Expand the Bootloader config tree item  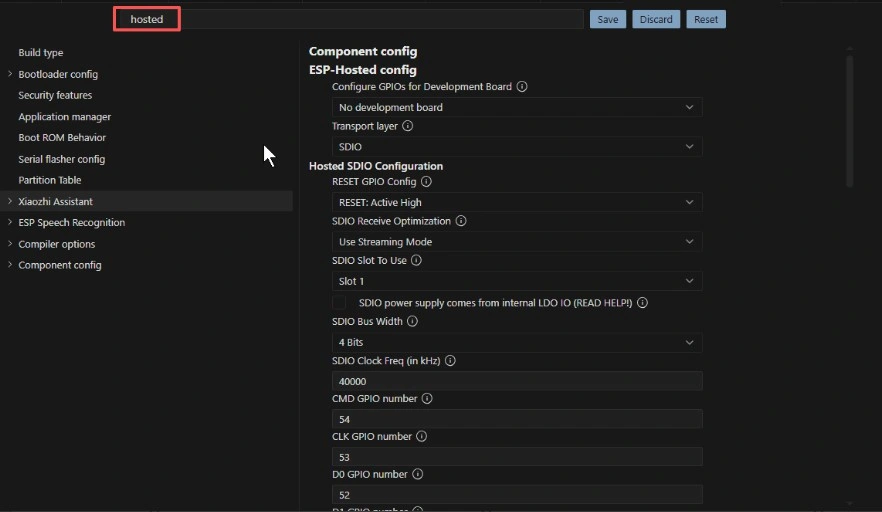tap(10, 74)
